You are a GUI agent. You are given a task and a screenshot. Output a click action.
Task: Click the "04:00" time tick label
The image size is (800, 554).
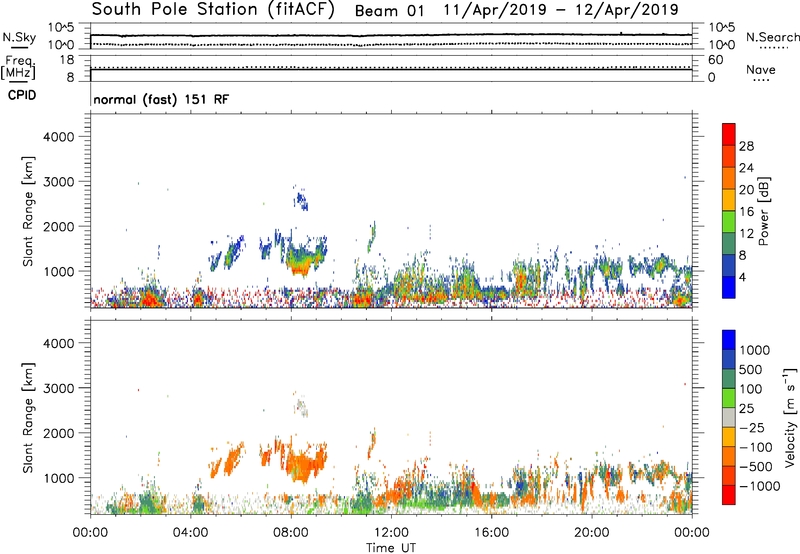tap(191, 533)
